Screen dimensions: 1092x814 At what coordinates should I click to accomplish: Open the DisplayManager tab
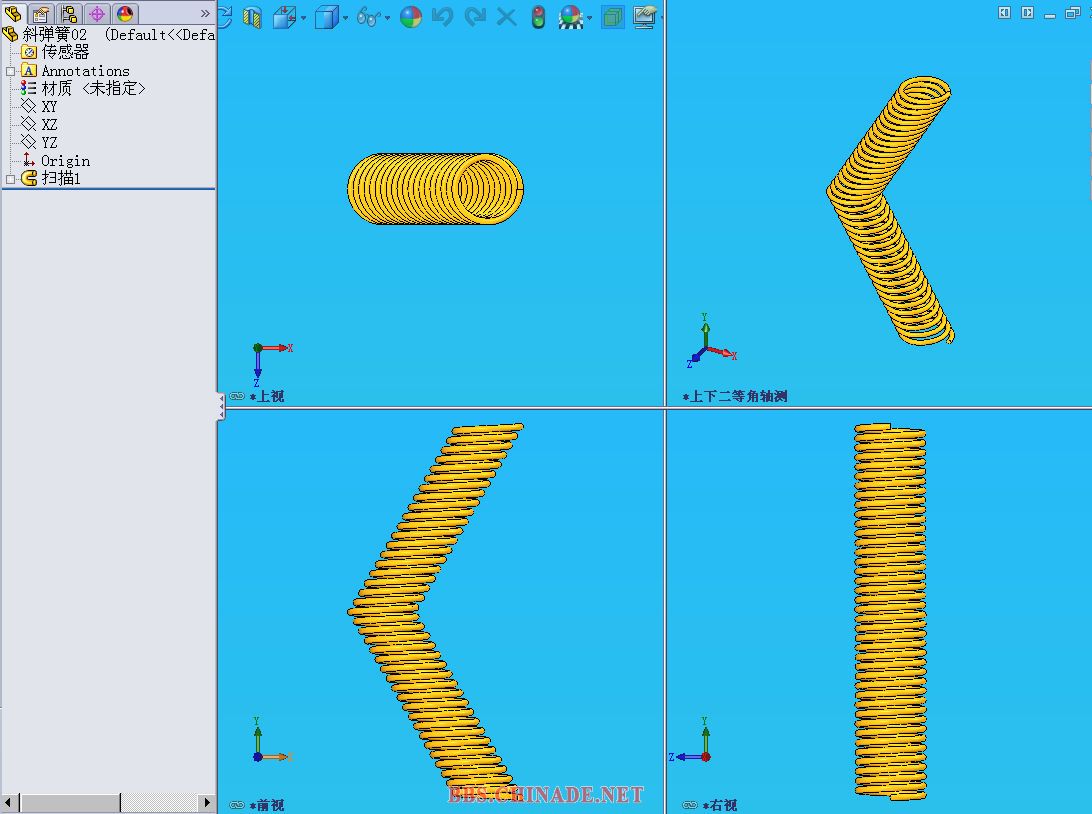click(x=125, y=14)
